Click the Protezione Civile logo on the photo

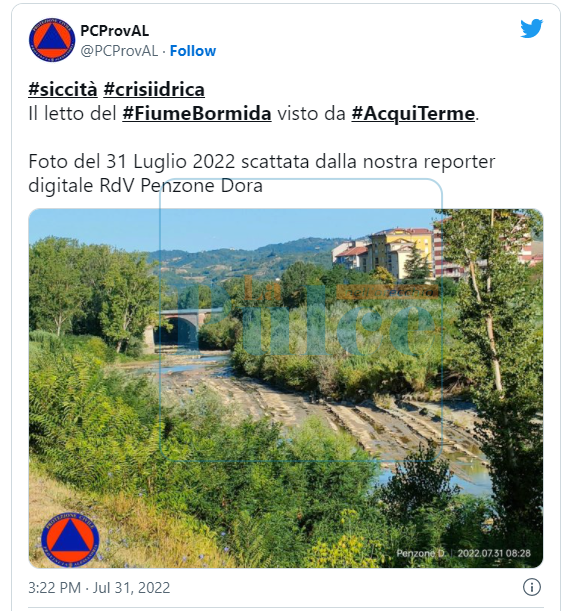71,540
